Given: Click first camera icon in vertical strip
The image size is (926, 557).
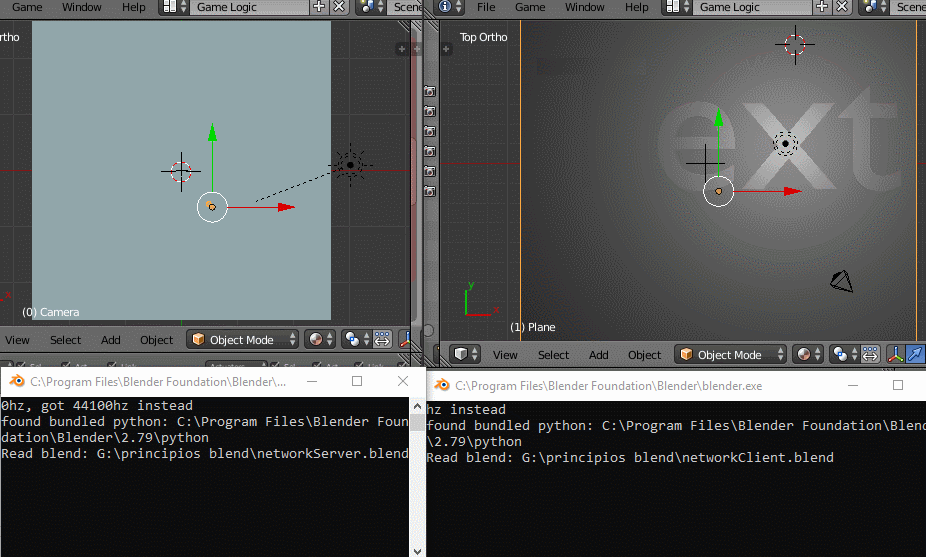Looking at the screenshot, I should point(430,92).
